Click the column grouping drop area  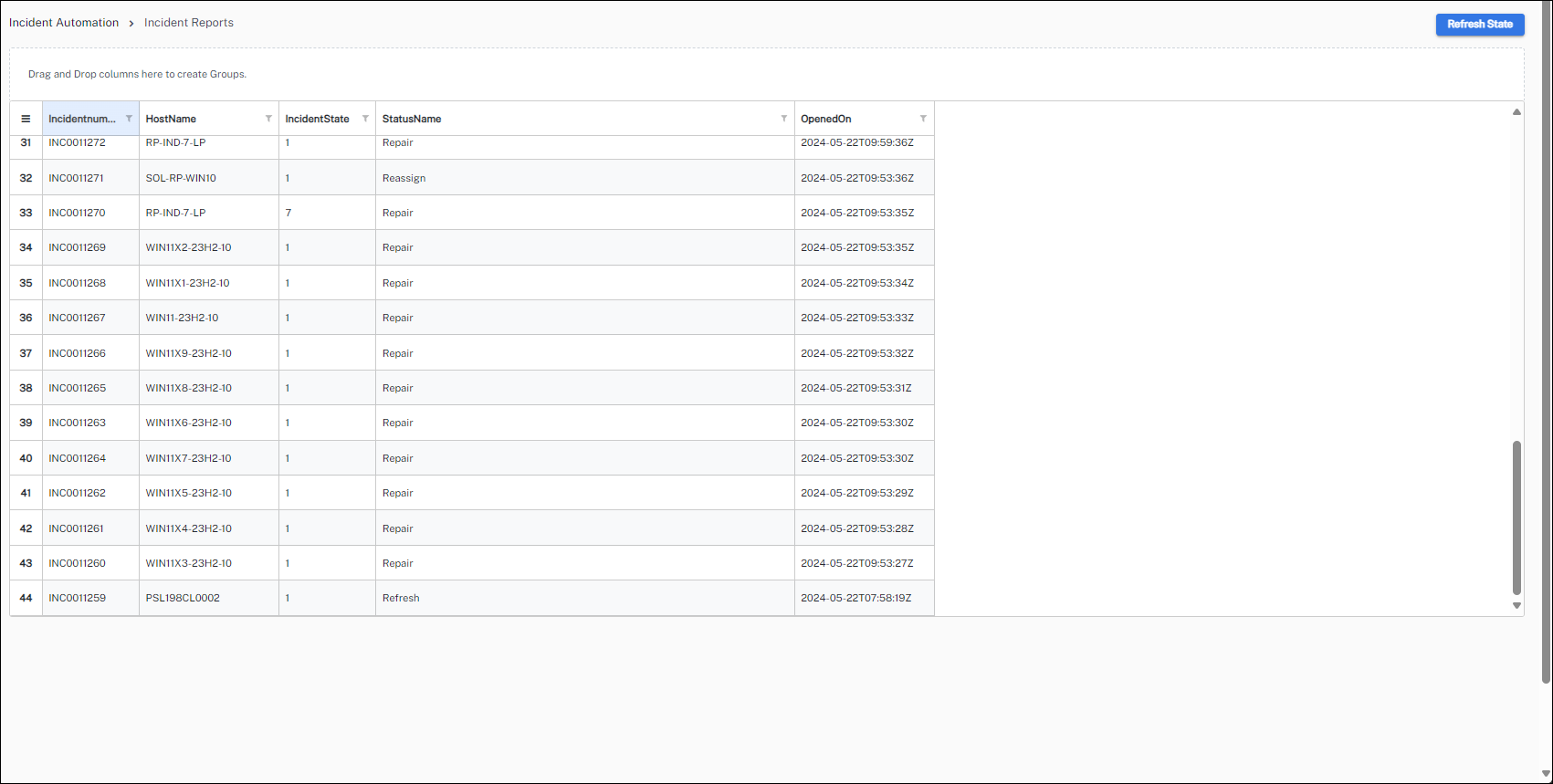[767, 74]
